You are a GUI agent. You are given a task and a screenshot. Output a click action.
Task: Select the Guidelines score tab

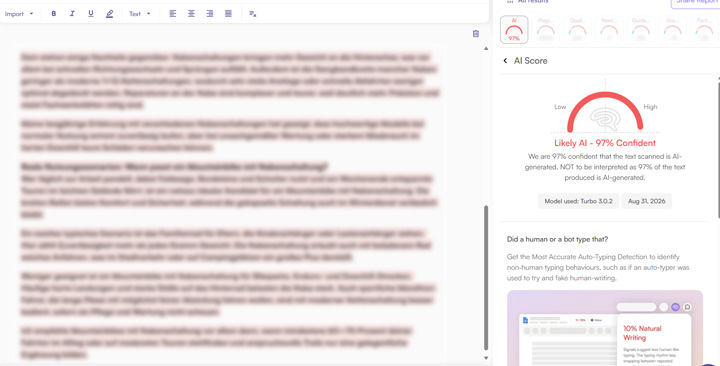[641, 30]
